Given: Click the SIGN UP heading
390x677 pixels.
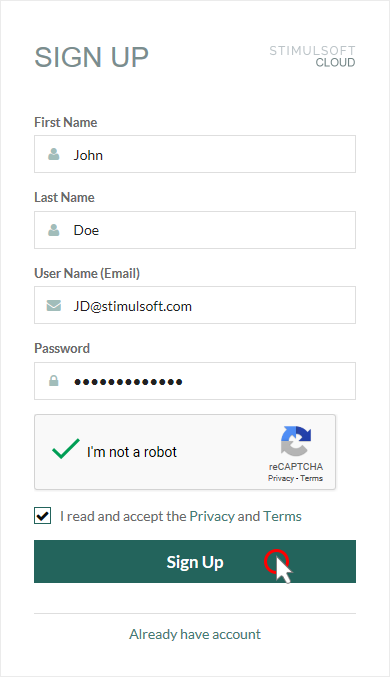Looking at the screenshot, I should pos(92,57).
